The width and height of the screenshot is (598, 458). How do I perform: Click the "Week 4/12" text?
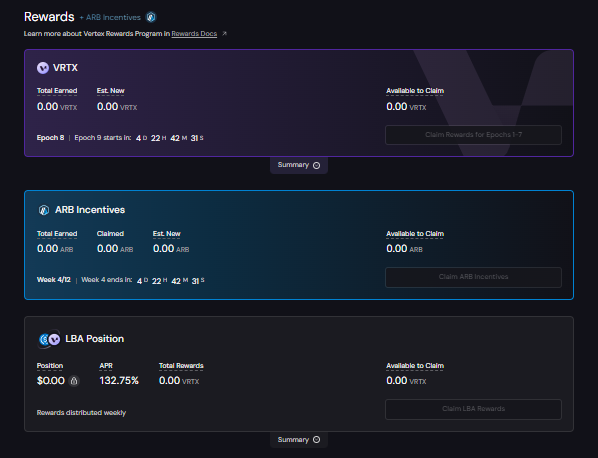point(54,280)
